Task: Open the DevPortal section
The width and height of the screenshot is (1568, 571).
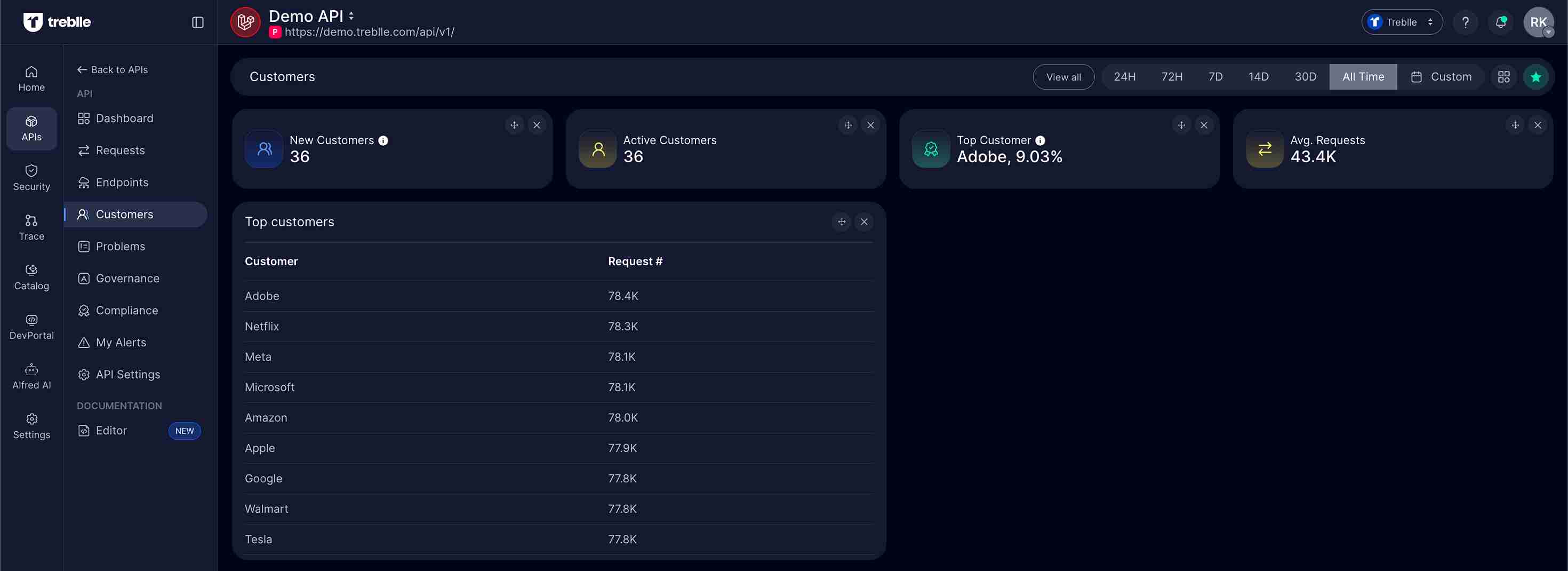Action: pos(31,326)
